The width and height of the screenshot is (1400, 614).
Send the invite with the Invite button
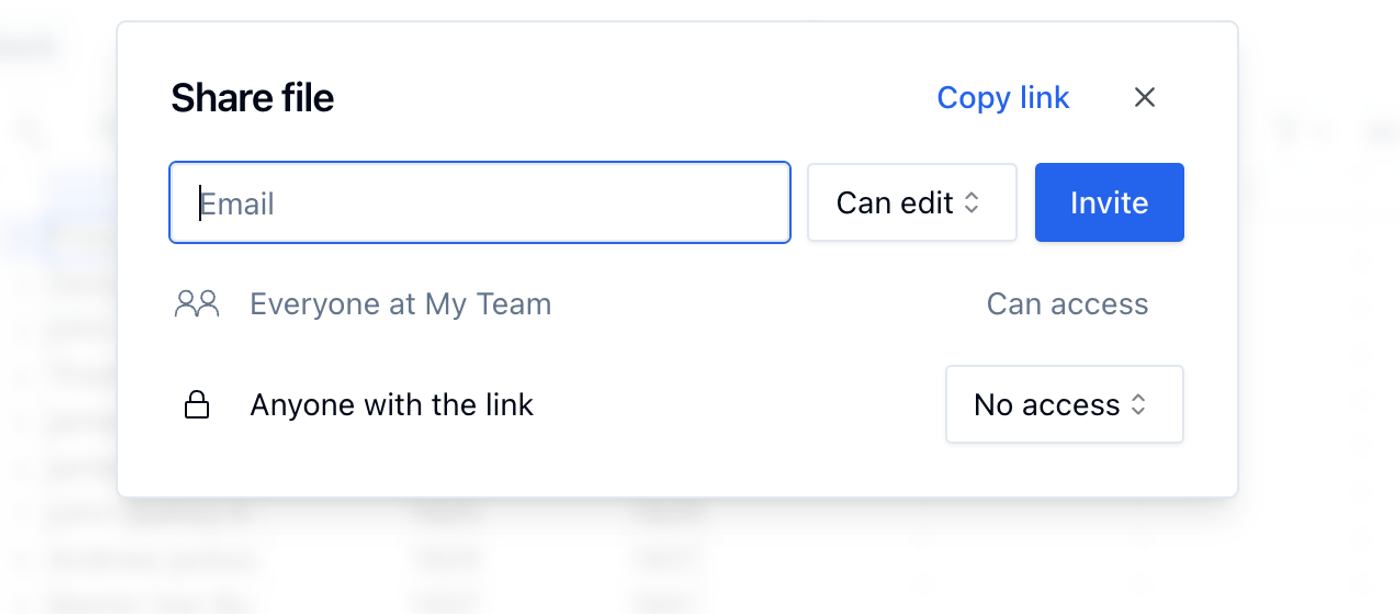click(x=1109, y=203)
